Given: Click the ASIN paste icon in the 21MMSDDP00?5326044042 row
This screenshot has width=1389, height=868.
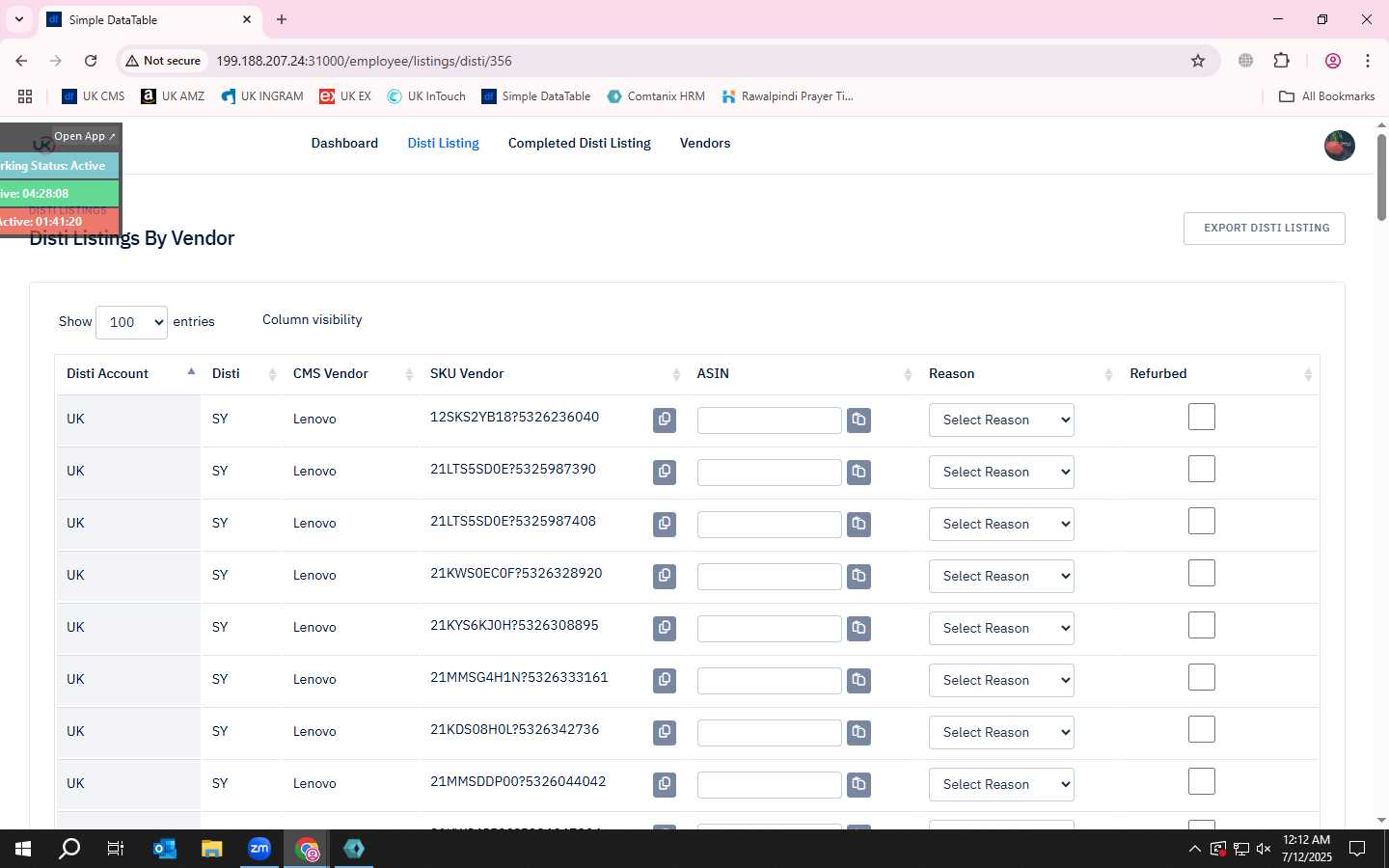Looking at the screenshot, I should pyautogui.click(x=858, y=784).
